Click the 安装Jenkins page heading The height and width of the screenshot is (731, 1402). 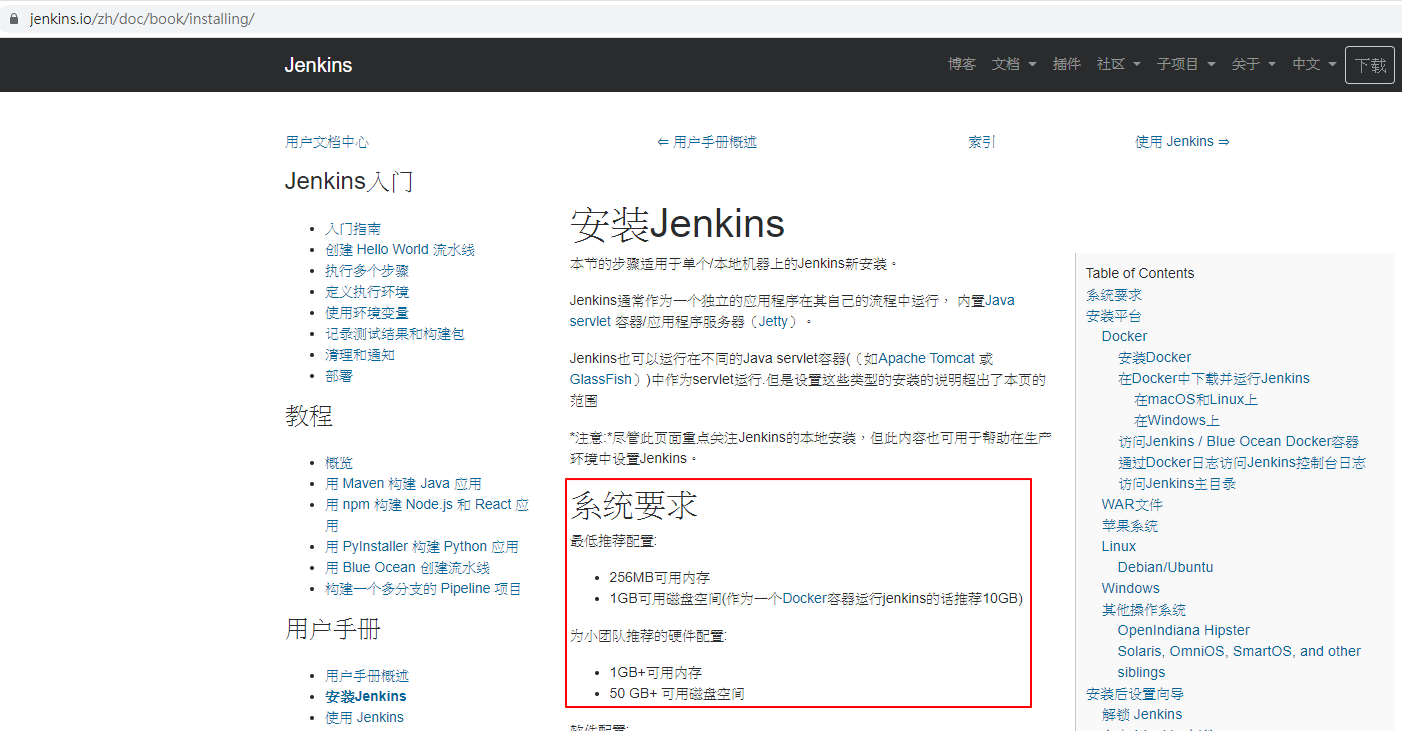pos(677,225)
